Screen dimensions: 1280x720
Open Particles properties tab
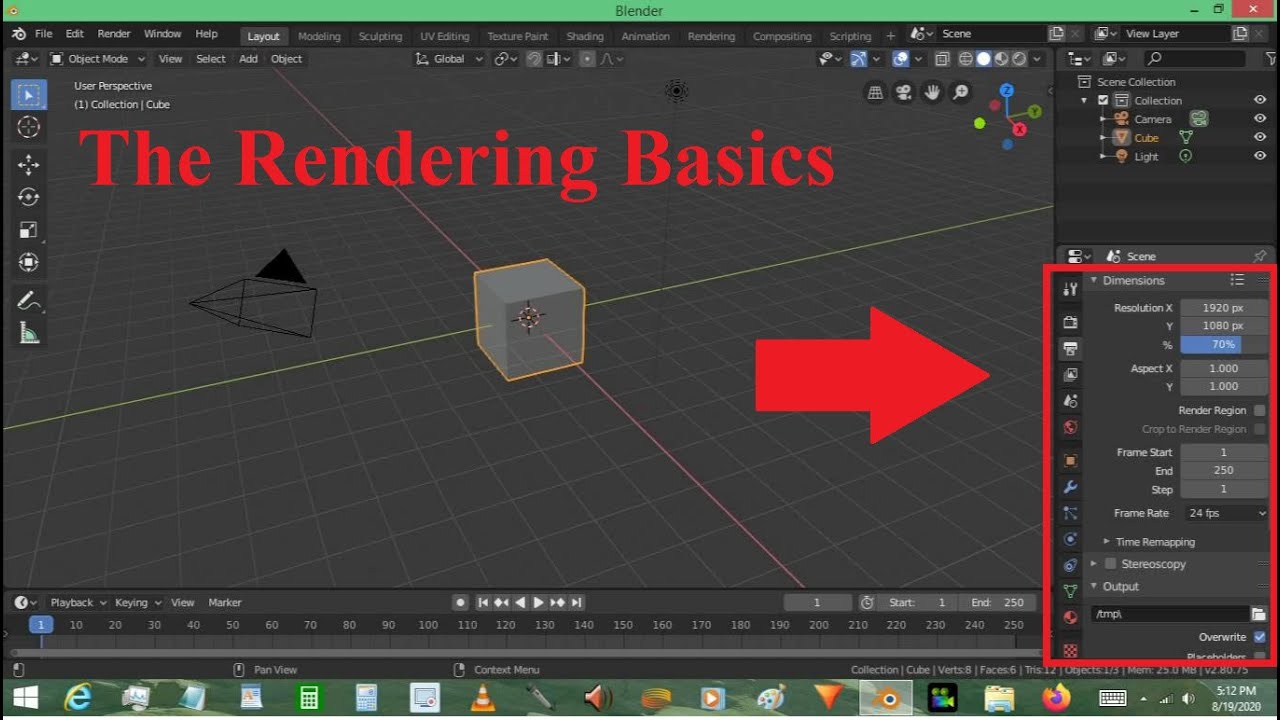point(1070,513)
